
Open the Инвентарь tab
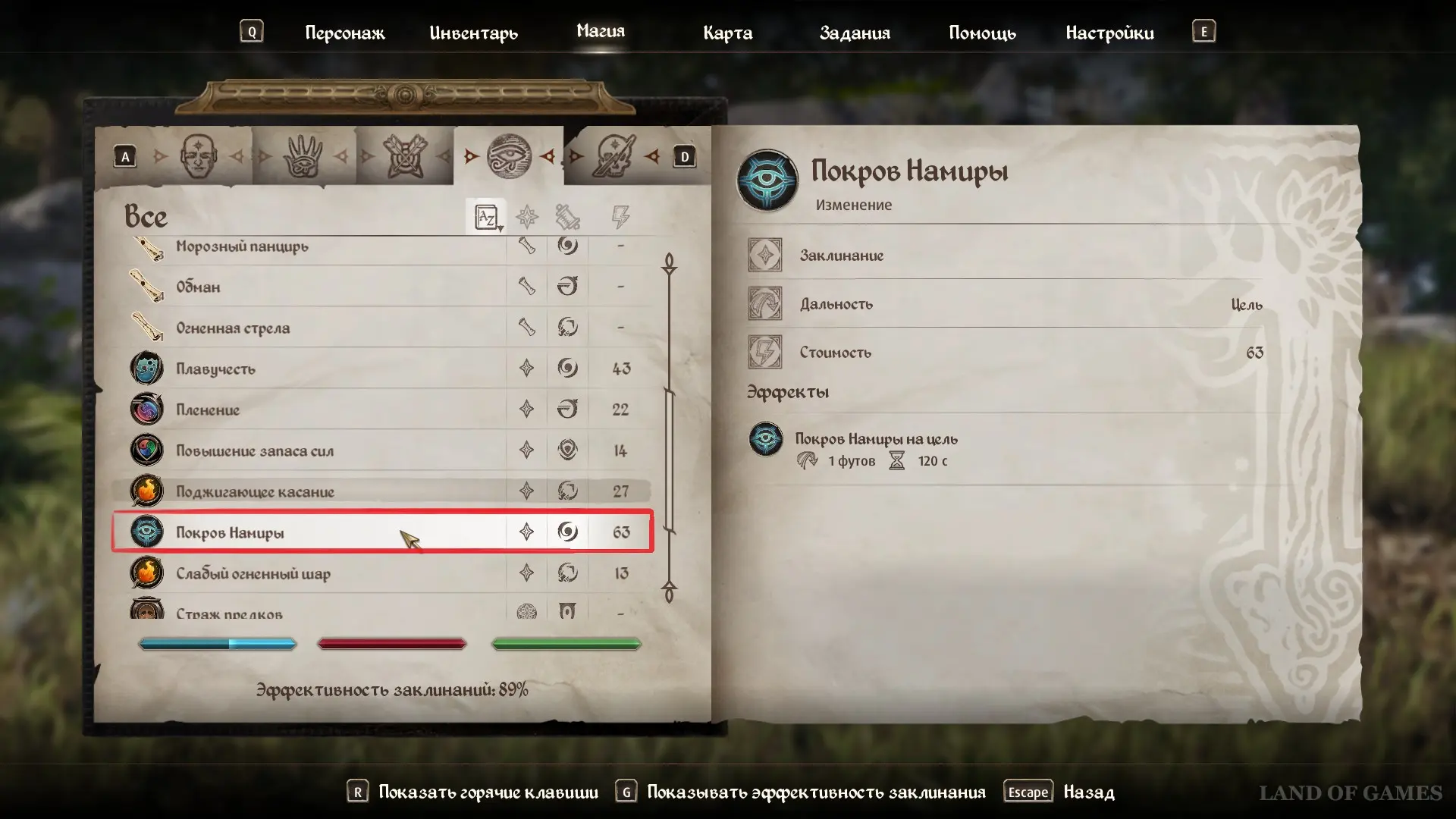tap(473, 33)
